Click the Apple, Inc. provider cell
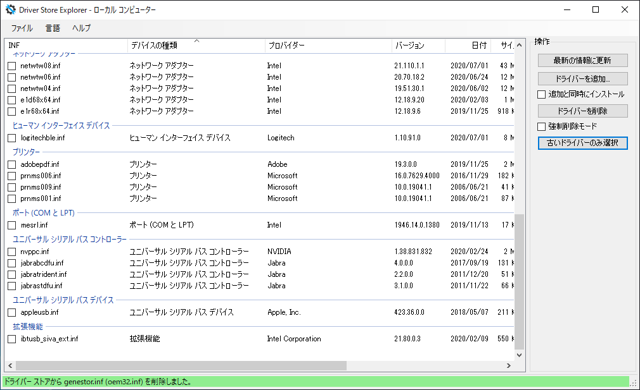Viewport: 640px width, 390px height. point(284,312)
